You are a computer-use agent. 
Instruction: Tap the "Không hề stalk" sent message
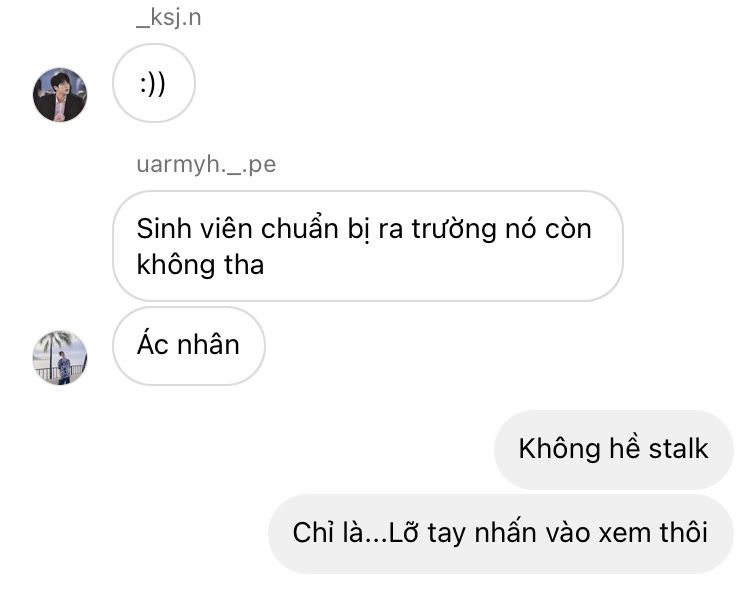613,449
